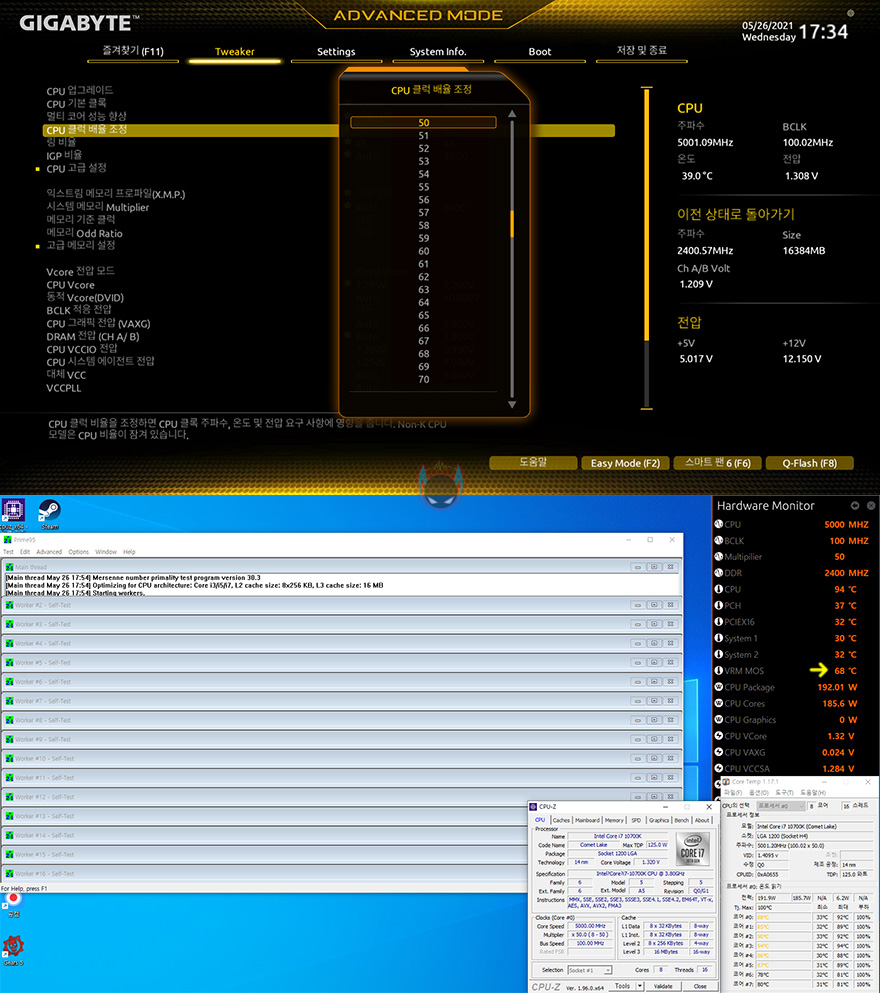Open the Tweaker tab in BIOS
880x993 pixels.
(234, 52)
